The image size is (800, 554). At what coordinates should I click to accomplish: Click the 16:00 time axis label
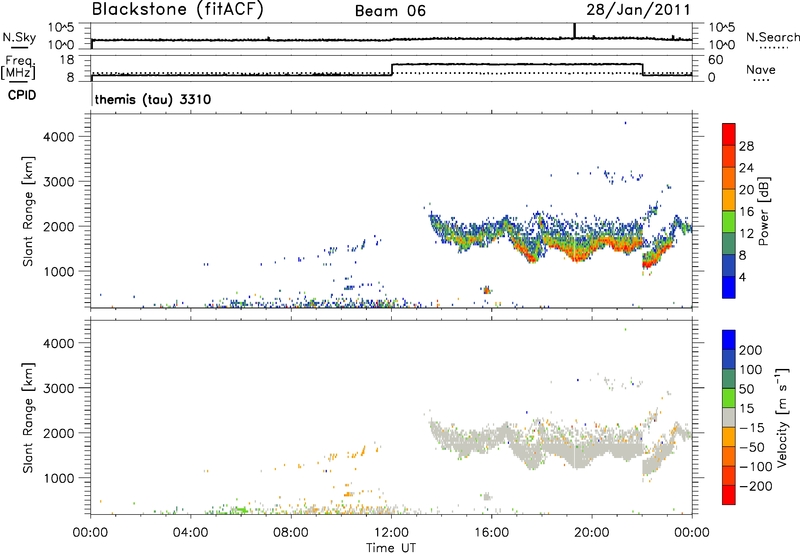491,533
